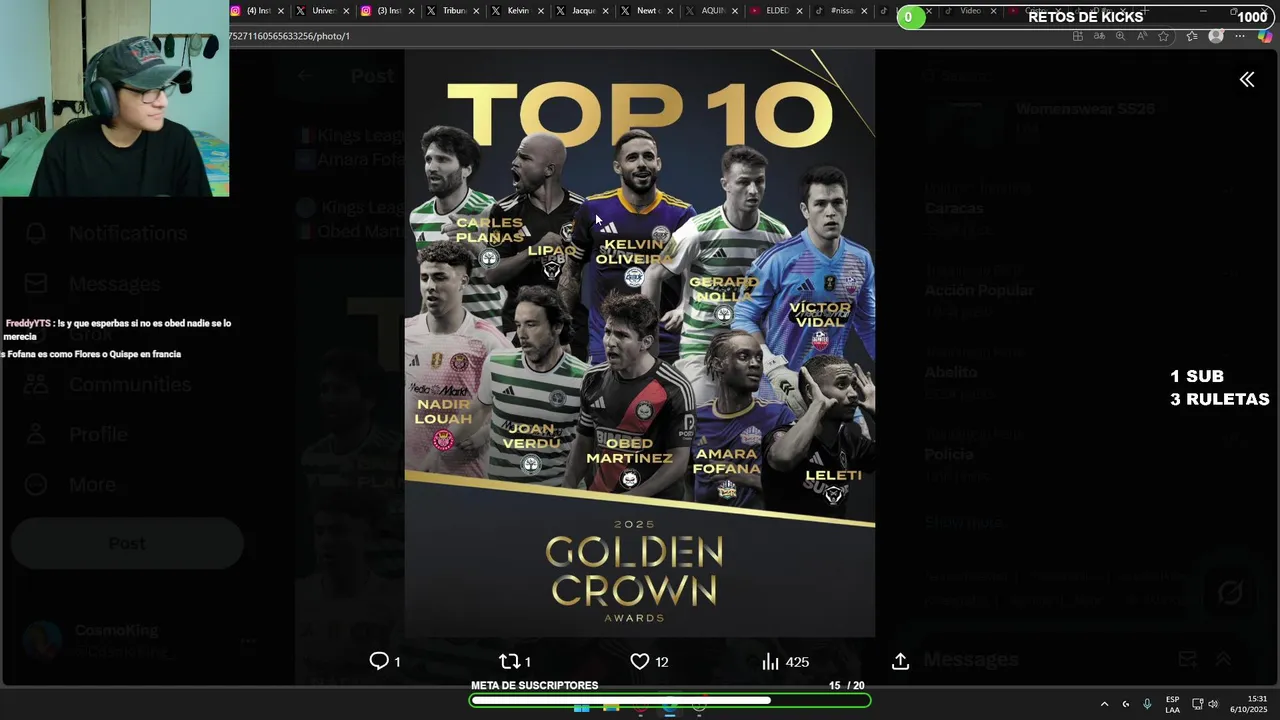
Task: Switch to the '(3) Inst' Instagram tab
Action: click(x=388, y=11)
